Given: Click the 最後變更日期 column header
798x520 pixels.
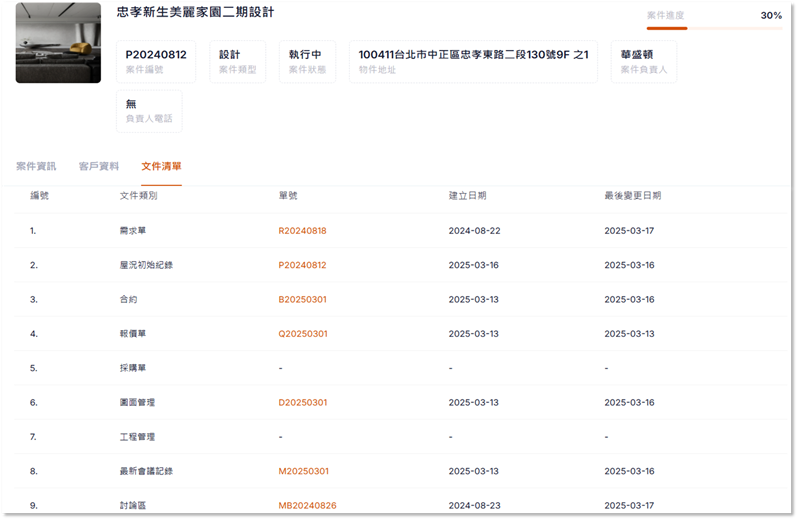Looking at the screenshot, I should pyautogui.click(x=632, y=196).
